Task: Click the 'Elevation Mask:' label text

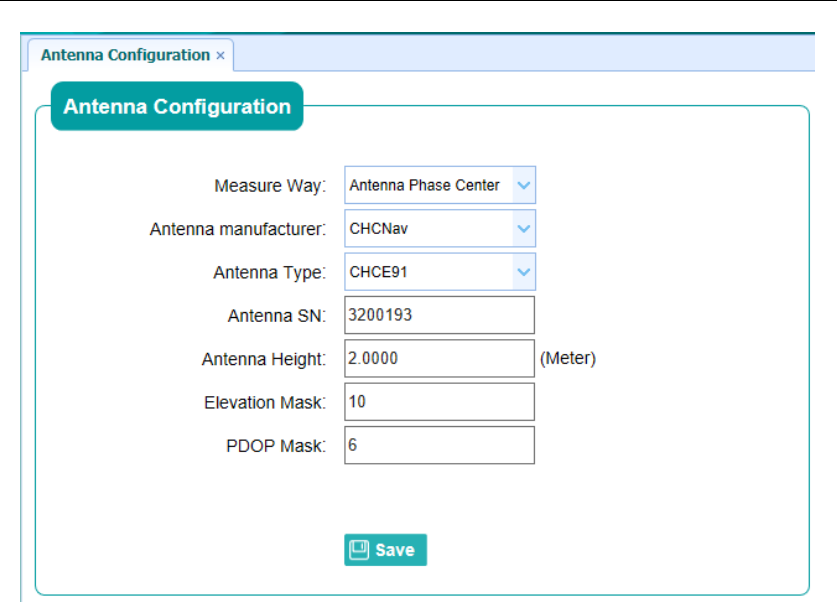Action: click(265, 403)
